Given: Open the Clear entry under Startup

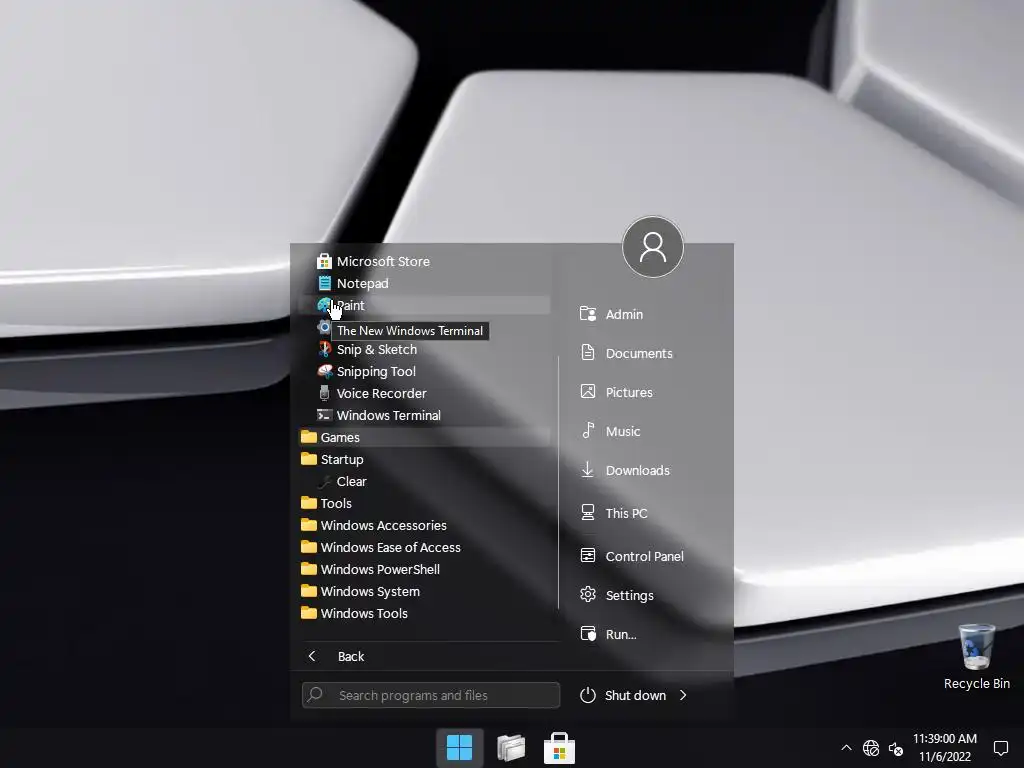Looking at the screenshot, I should coord(424,481).
